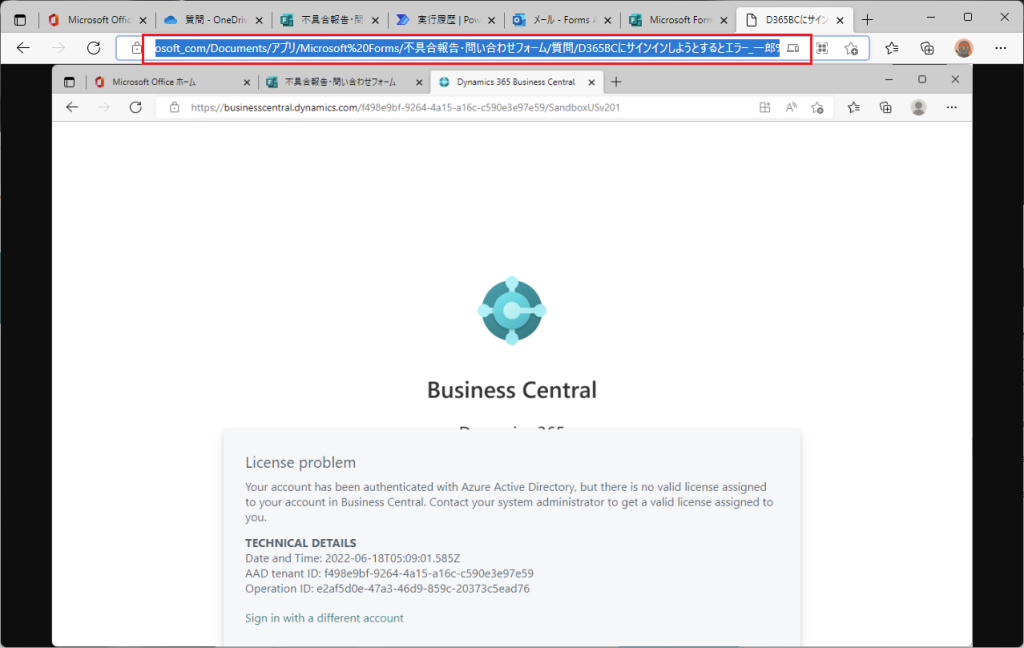Reload the inner Business Central browser page
The width and height of the screenshot is (1024, 648).
[x=135, y=107]
